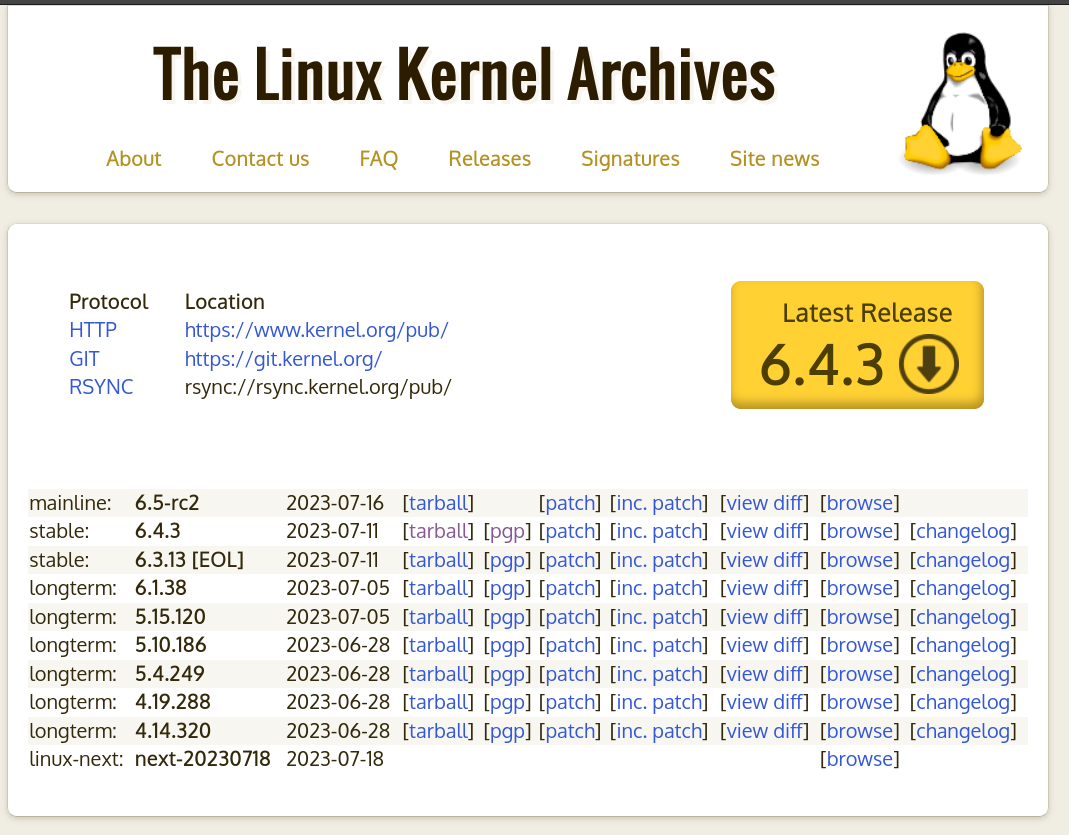The image size is (1069, 835).
Task: Visit https://www.kernel.org/pub/ link
Action: click(316, 330)
